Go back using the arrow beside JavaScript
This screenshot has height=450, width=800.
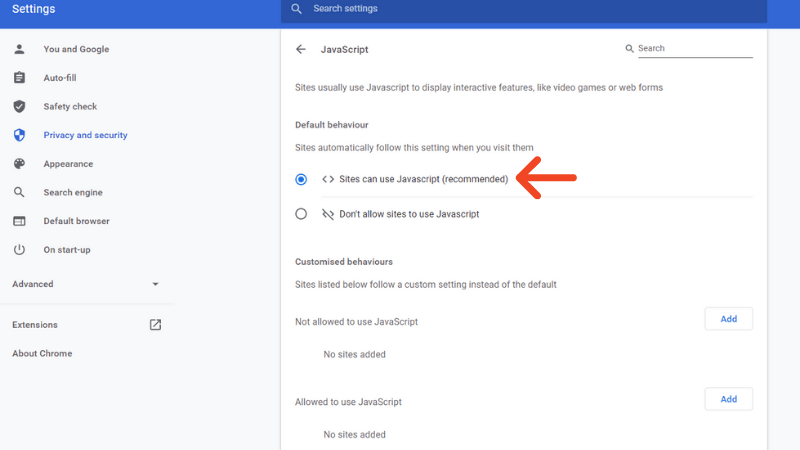coord(301,49)
